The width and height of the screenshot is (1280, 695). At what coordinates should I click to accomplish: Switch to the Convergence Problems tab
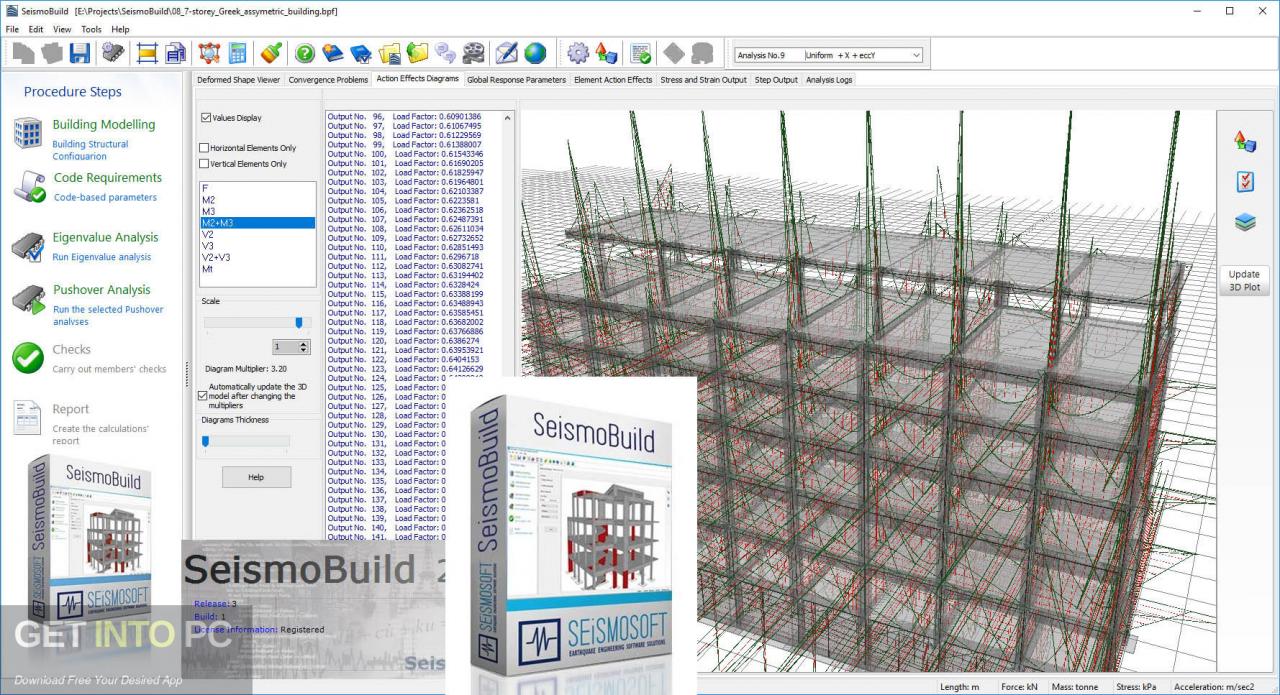tap(328, 79)
